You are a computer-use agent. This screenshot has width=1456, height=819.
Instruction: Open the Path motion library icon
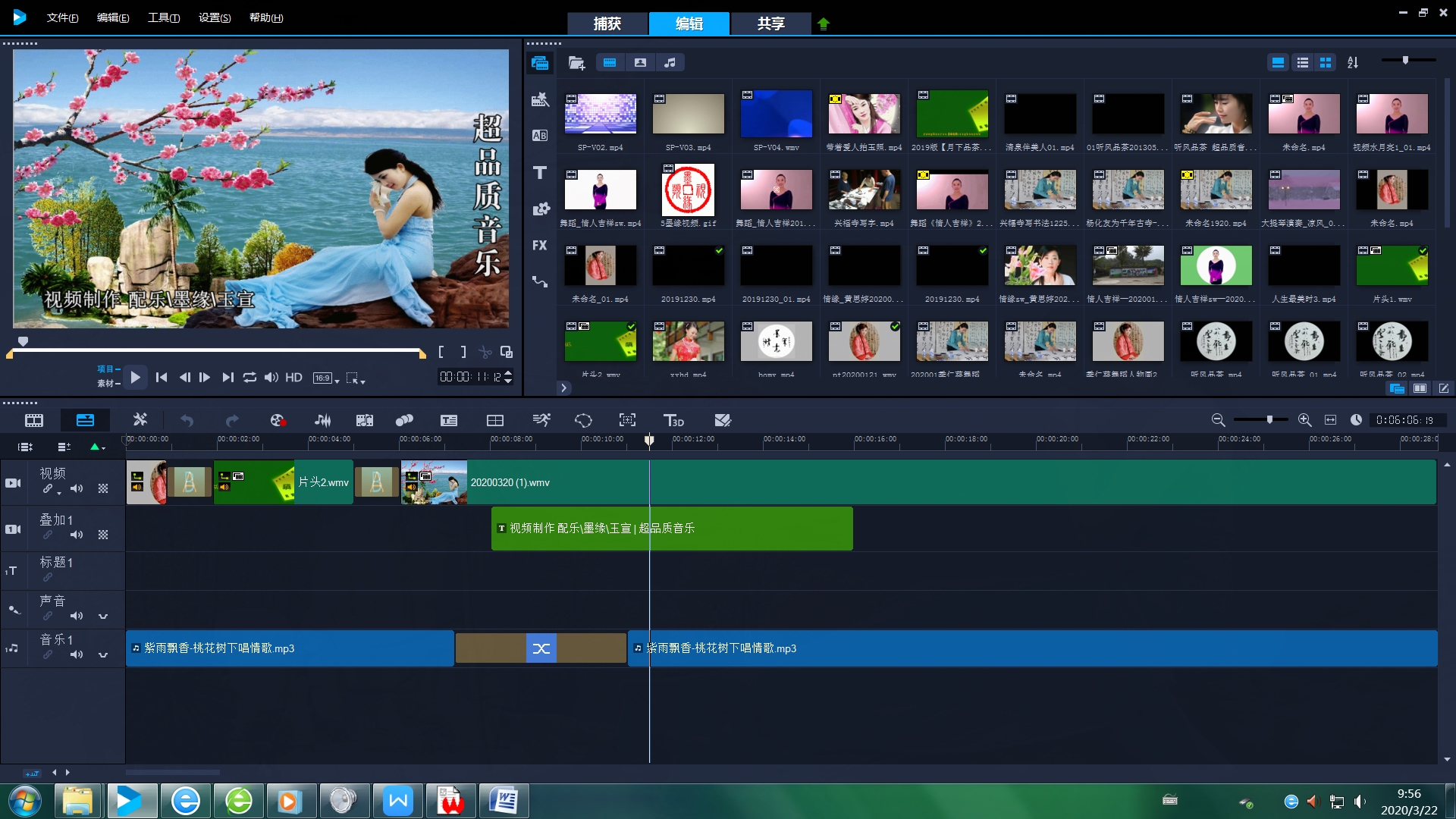coord(540,281)
